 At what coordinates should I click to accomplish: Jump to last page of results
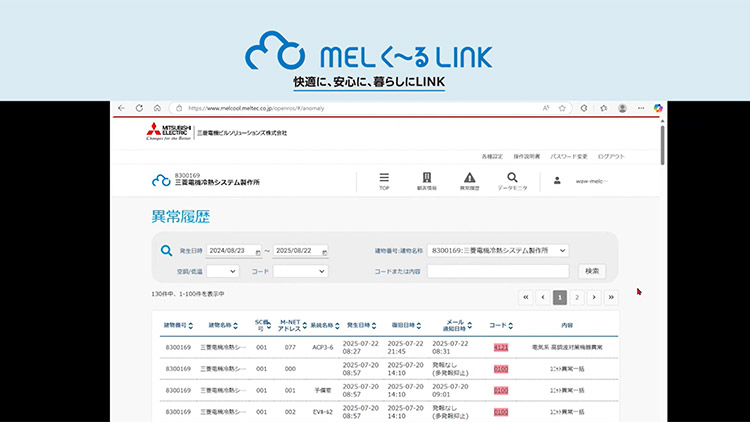[611, 297]
